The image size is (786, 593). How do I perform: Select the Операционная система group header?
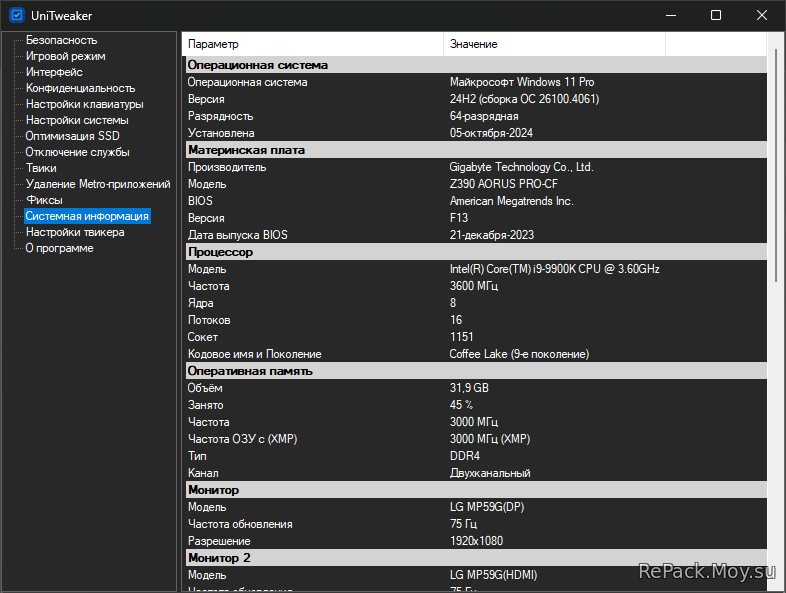(474, 65)
